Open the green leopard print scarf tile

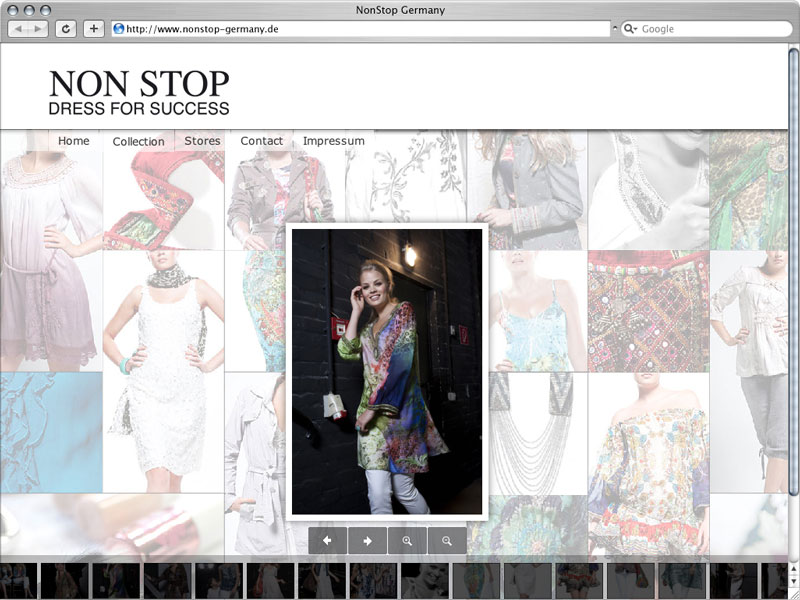(749, 190)
